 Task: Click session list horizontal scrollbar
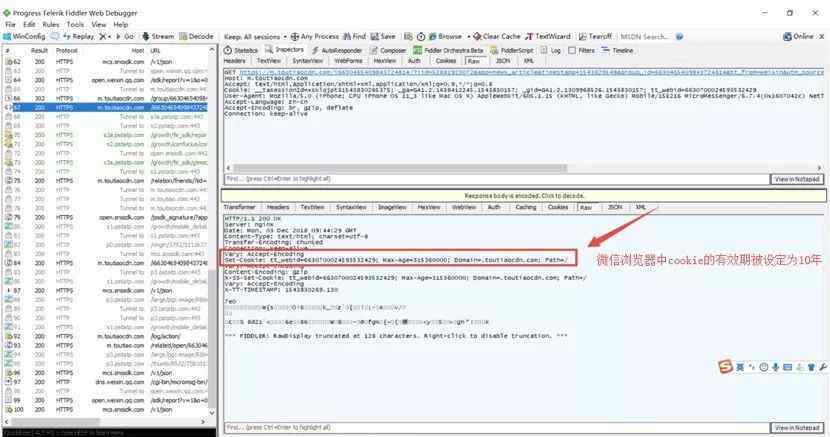(x=55, y=422)
